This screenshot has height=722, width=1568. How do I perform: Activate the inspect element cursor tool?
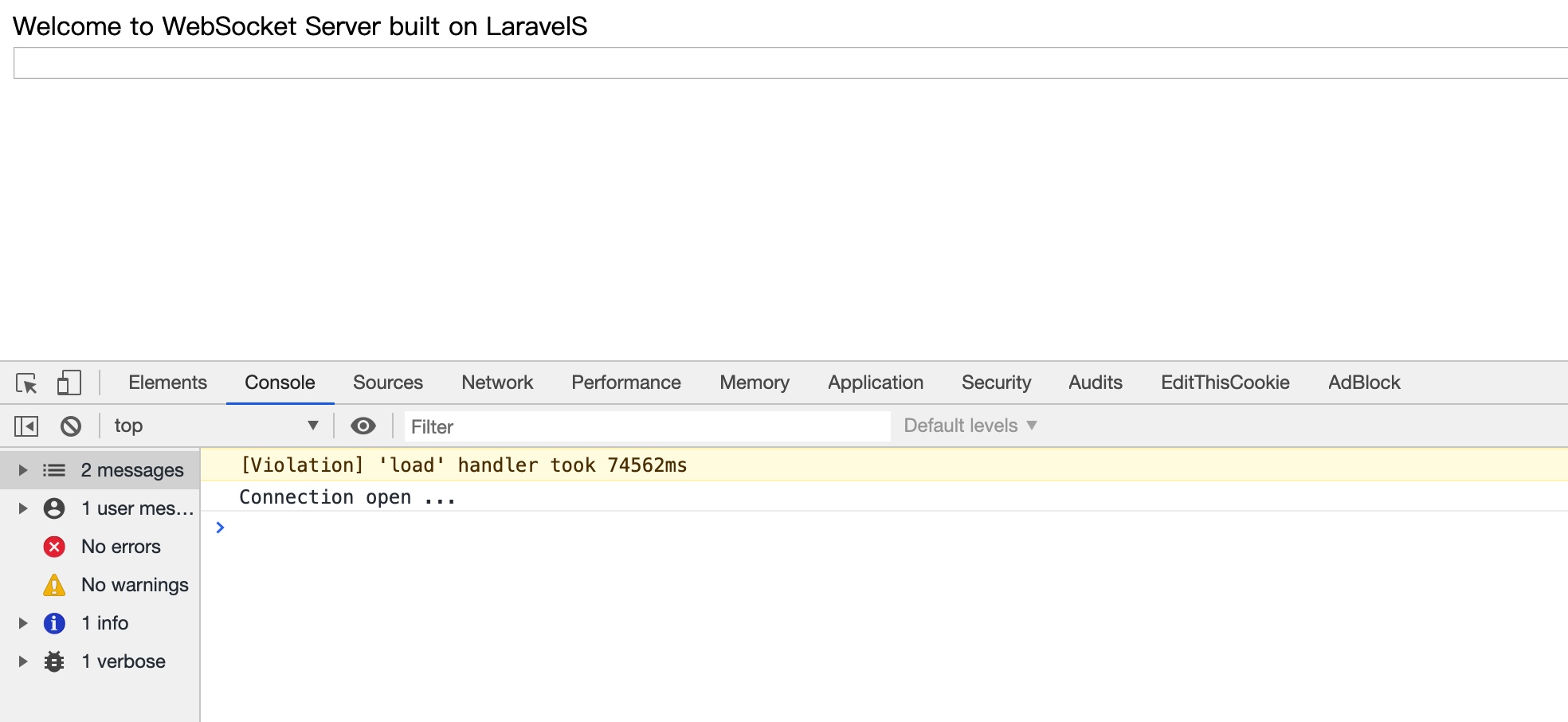point(26,383)
